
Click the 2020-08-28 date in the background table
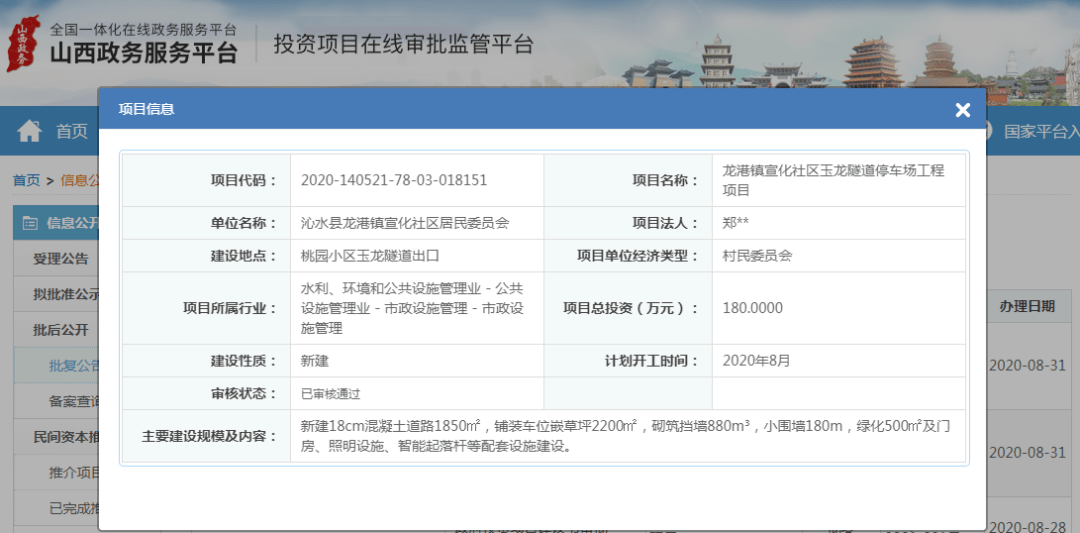coord(1030,526)
